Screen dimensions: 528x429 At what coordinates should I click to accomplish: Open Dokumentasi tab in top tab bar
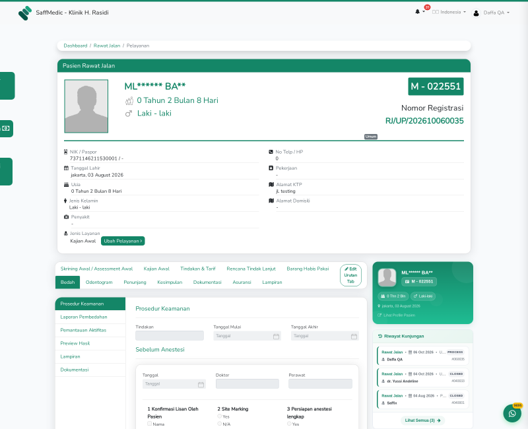pos(207,282)
